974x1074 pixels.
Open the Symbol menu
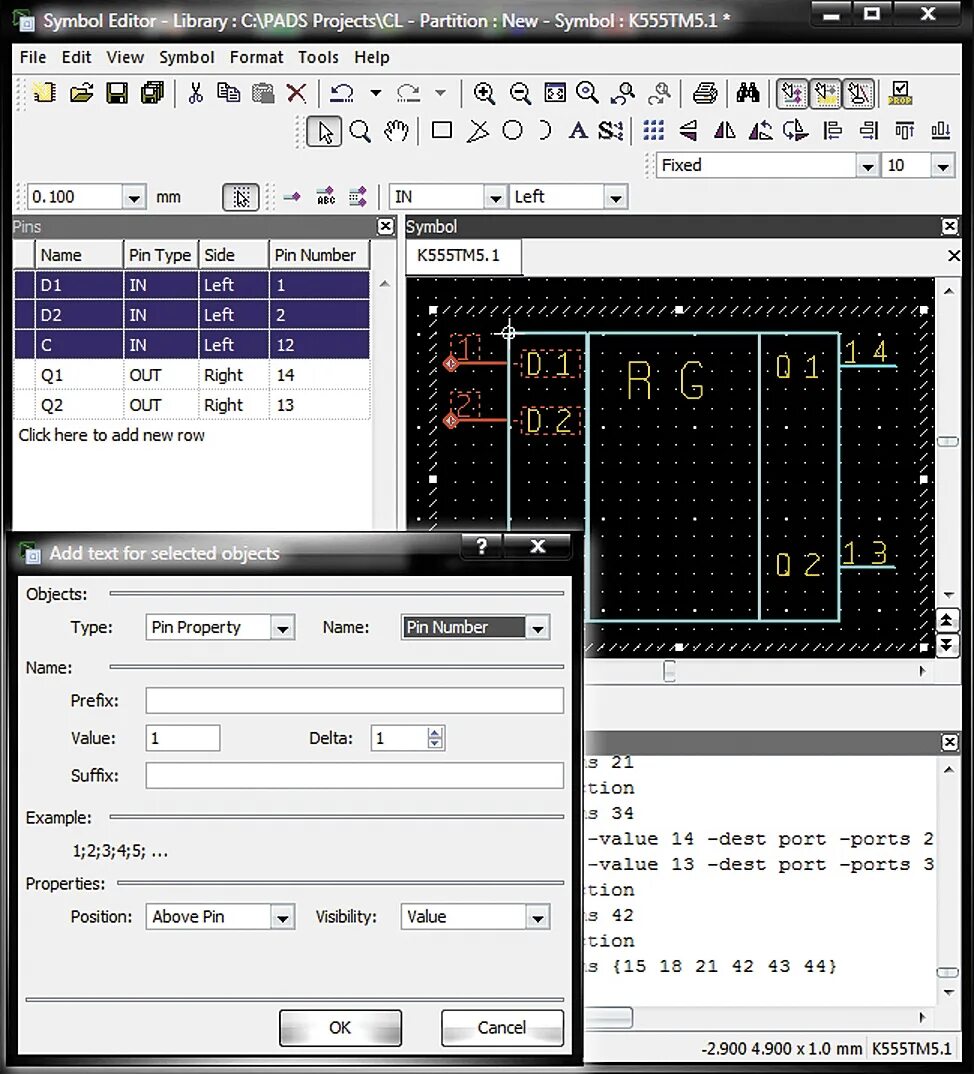pos(186,58)
